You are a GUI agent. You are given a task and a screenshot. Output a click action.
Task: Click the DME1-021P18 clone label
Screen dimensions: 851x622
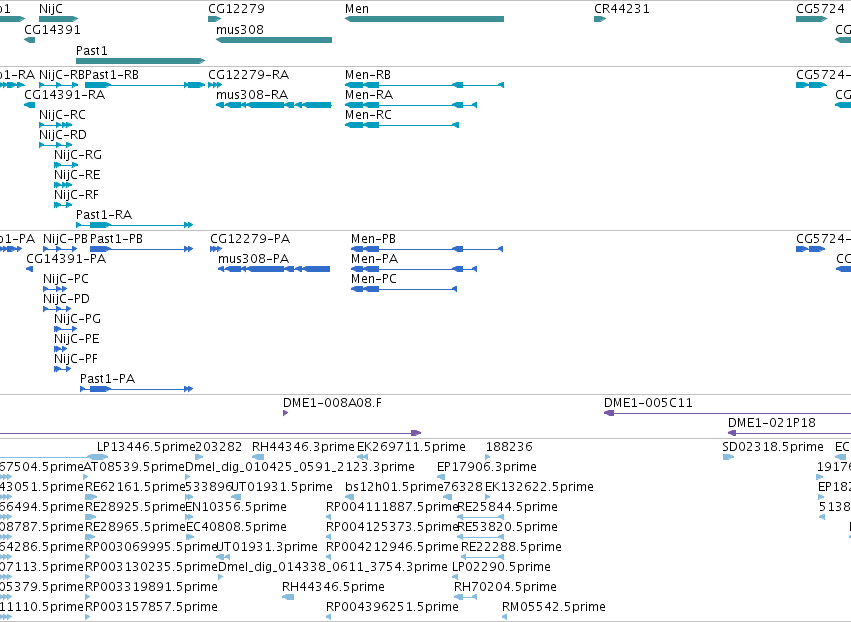point(771,423)
